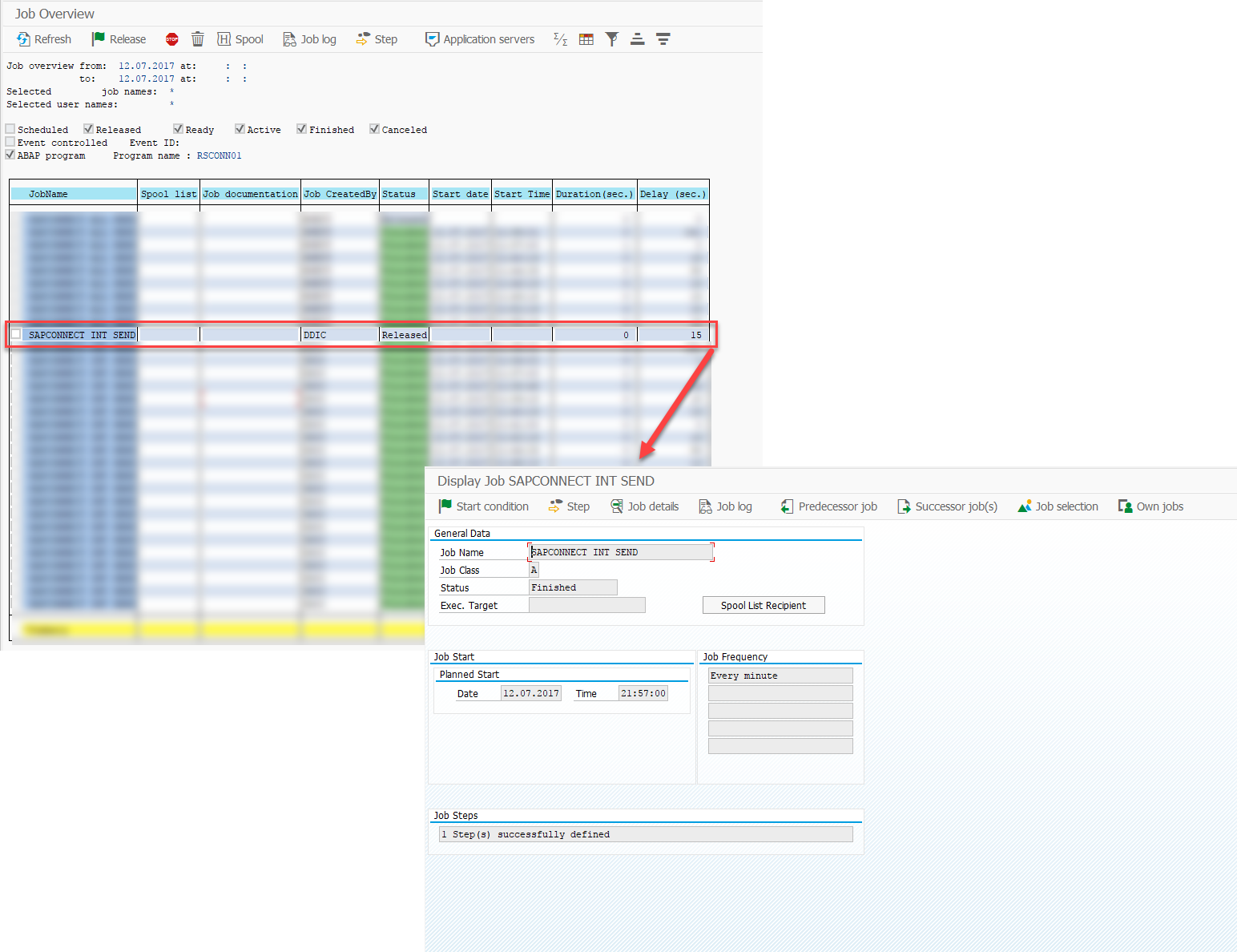Toggle the ABAP program checkbox
Viewport: 1237px width, 952px height.
tap(10, 155)
